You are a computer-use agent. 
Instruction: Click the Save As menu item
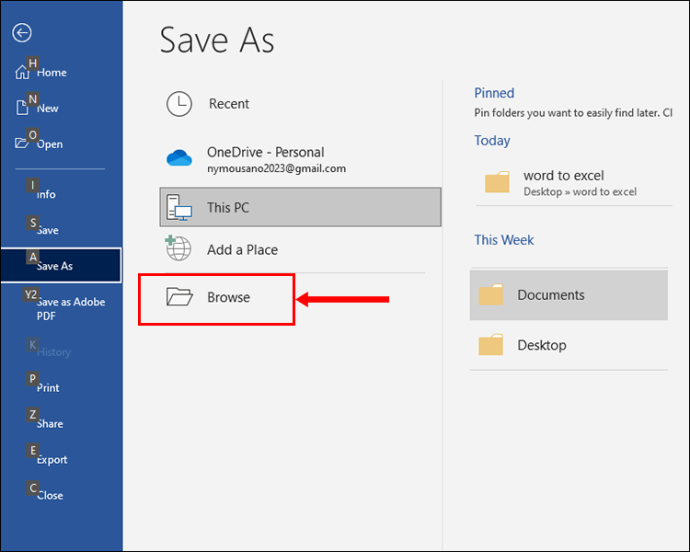tap(61, 265)
